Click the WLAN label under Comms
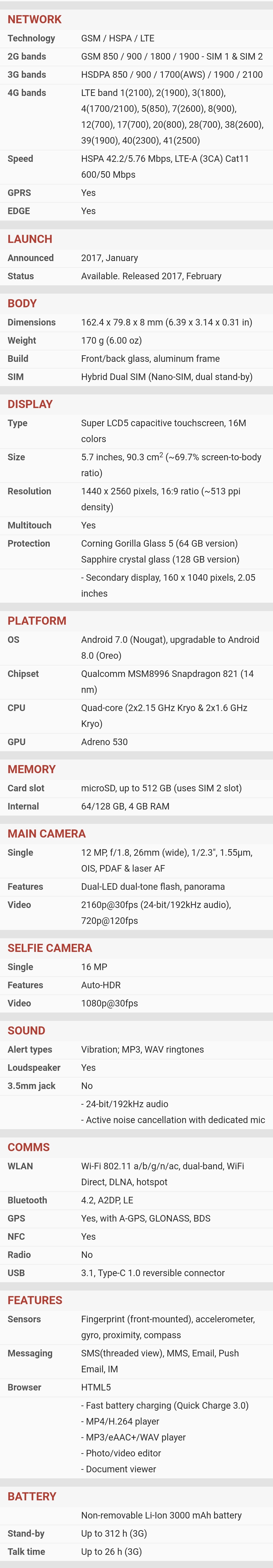Viewport: 273px width, 1568px height. 20,1166
